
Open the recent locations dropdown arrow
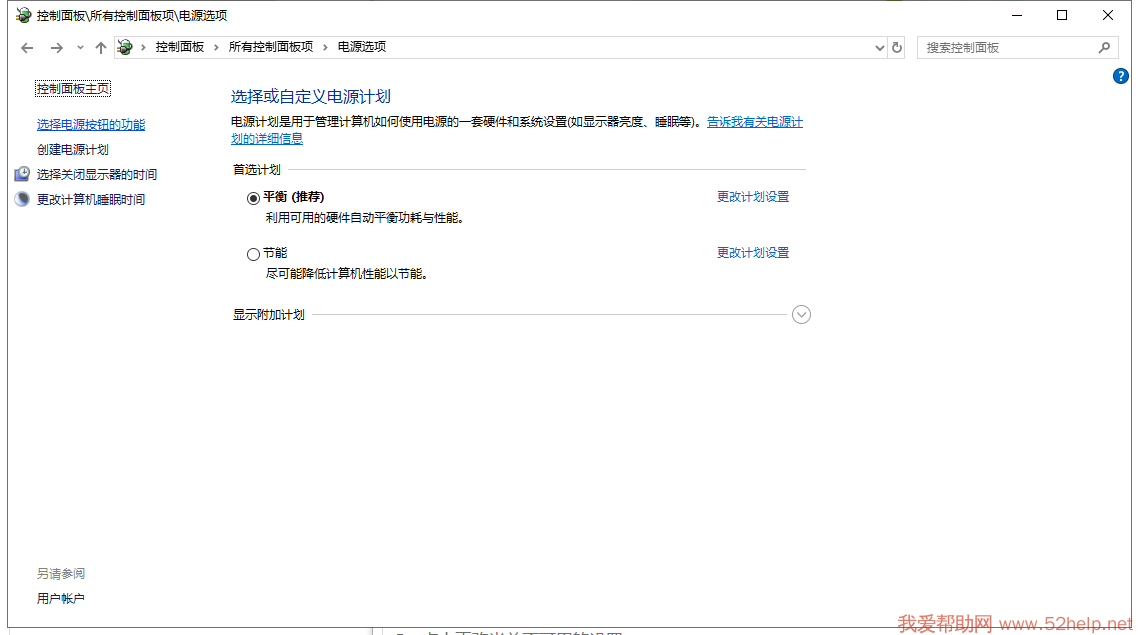click(x=80, y=48)
